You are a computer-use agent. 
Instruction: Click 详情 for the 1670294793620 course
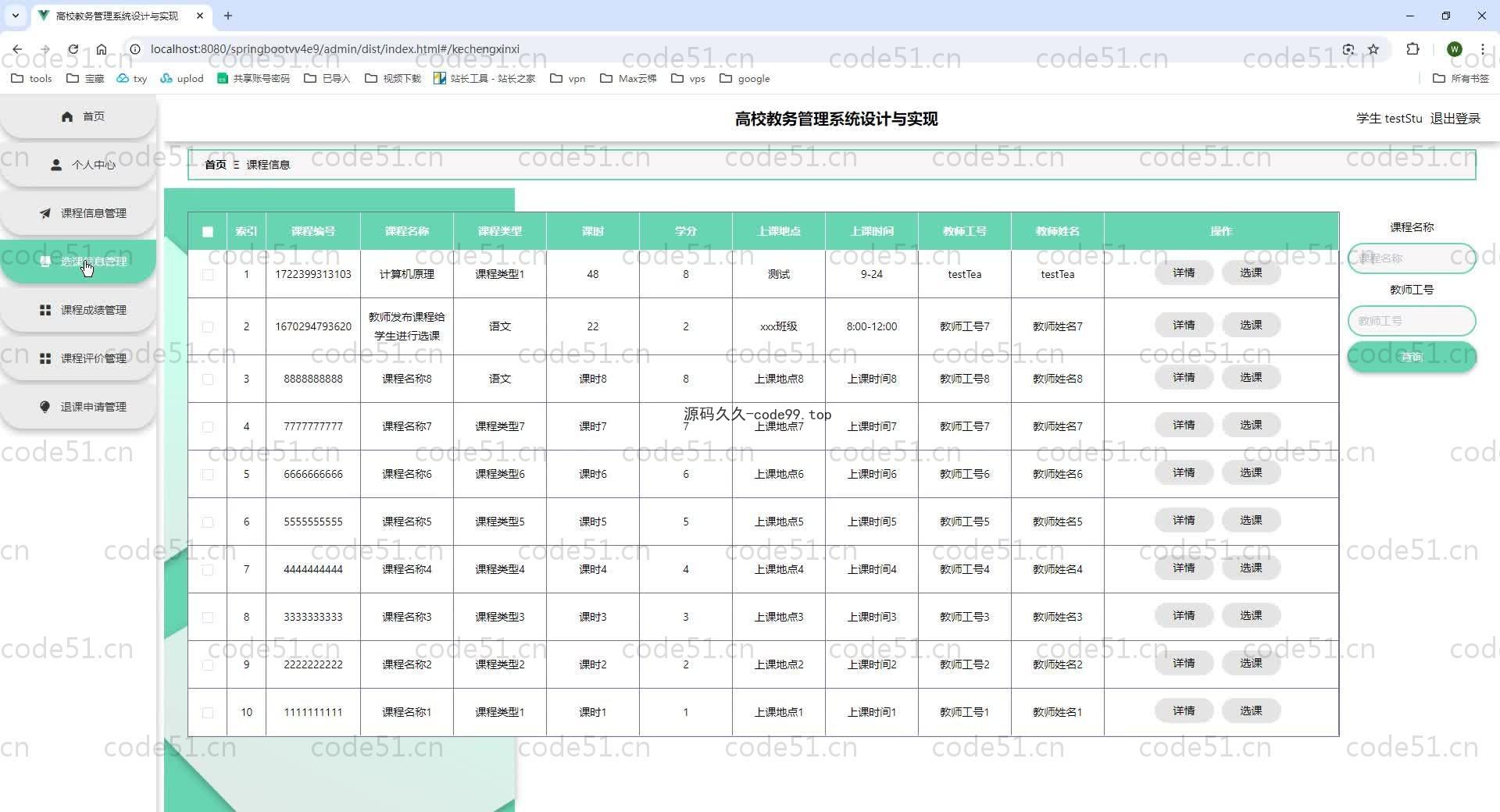tap(1184, 325)
